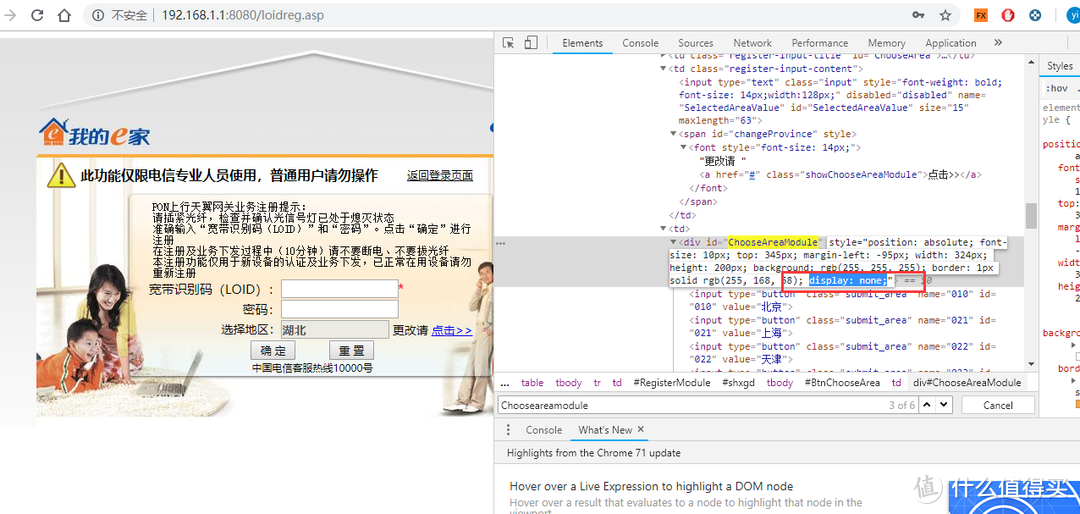Open the Memory tab
The image size is (1080, 514).
886,43
